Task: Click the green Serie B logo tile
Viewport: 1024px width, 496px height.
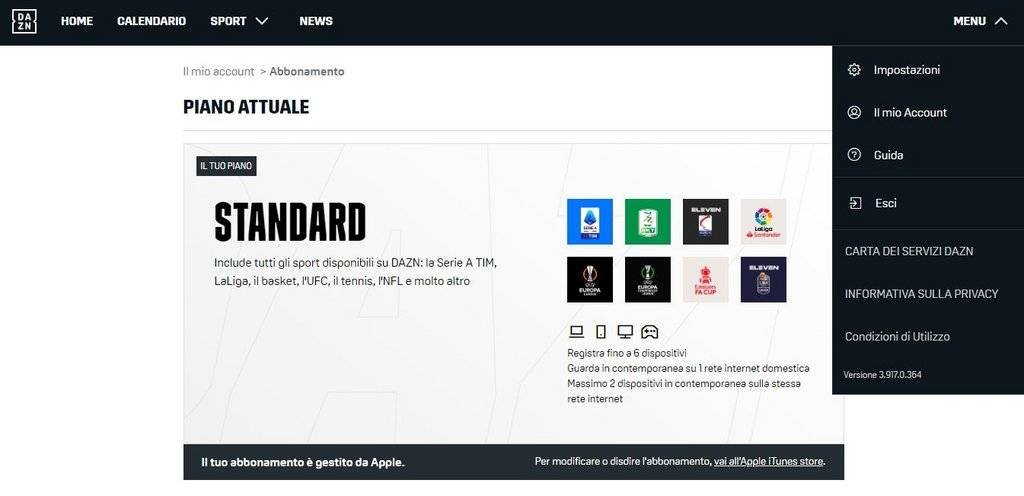Action: tap(647, 221)
